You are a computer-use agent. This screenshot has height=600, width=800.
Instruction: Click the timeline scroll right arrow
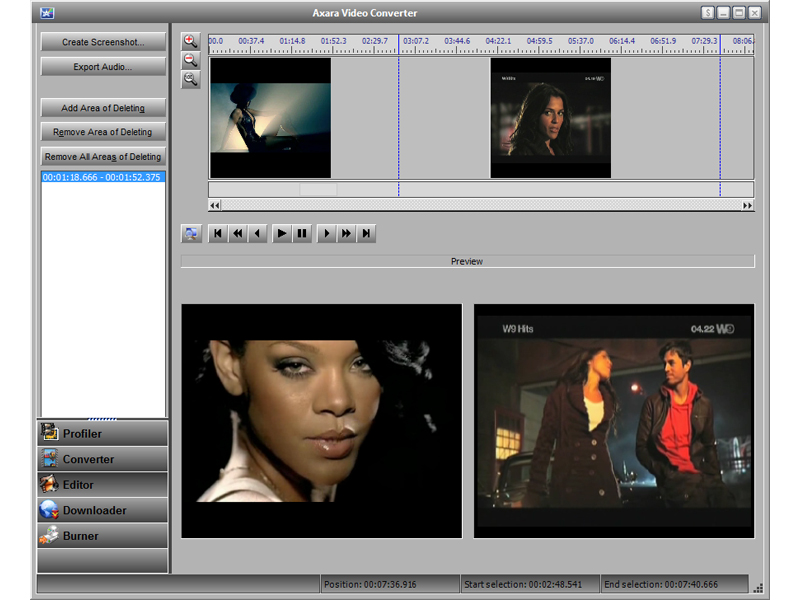point(747,205)
